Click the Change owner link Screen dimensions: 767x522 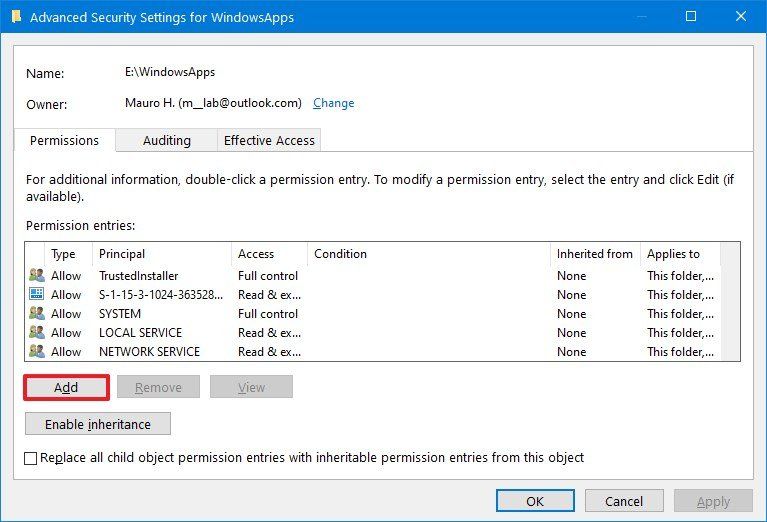click(333, 103)
